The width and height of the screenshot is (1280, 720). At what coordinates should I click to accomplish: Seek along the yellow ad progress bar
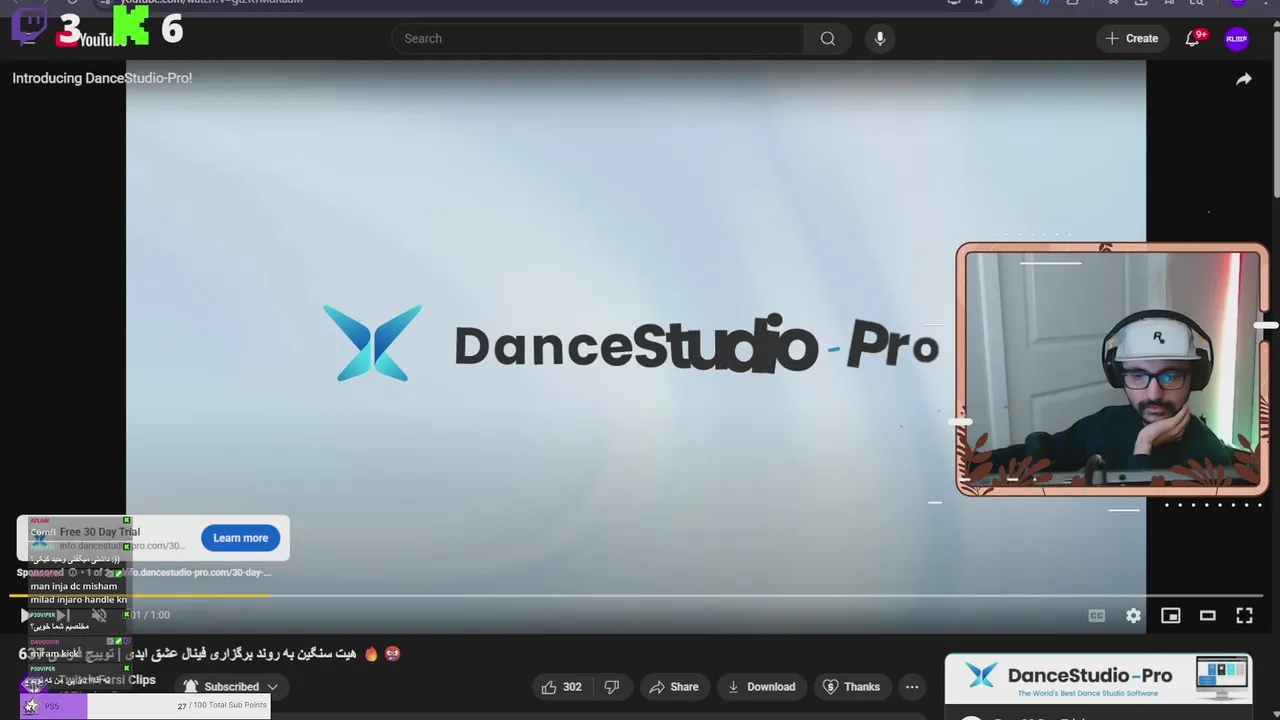coord(140,596)
